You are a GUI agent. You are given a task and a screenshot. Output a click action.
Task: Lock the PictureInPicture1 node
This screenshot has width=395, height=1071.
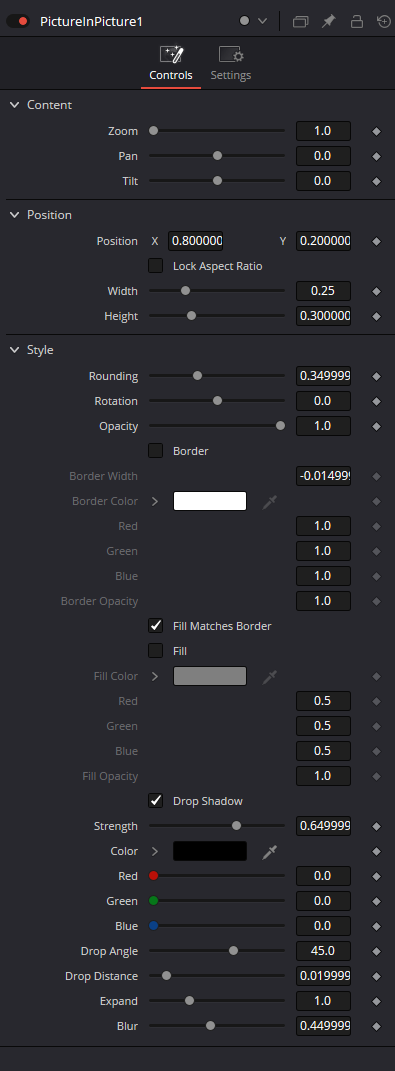[x=357, y=21]
